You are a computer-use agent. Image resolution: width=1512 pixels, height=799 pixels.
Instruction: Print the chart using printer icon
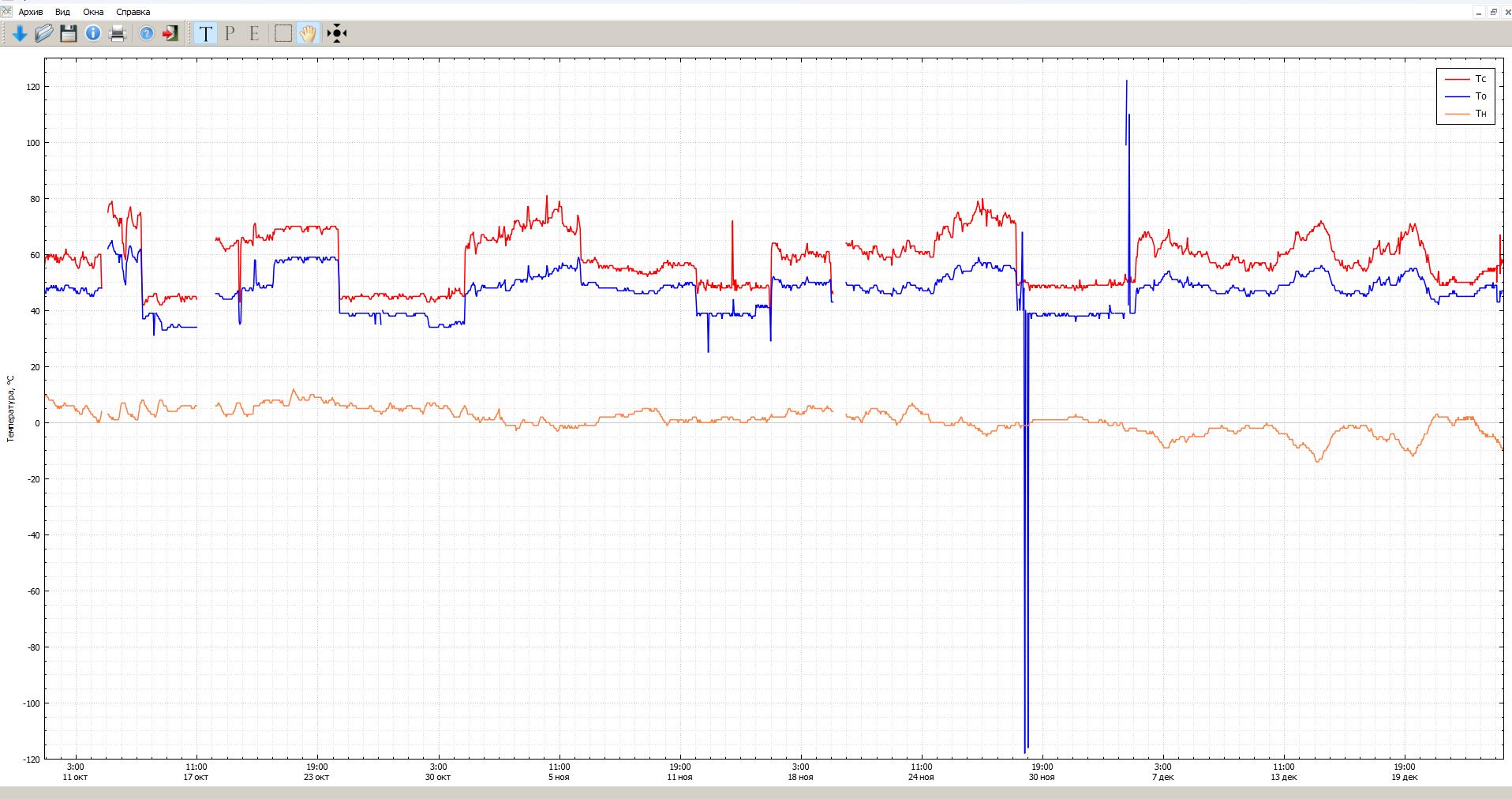pos(118,33)
